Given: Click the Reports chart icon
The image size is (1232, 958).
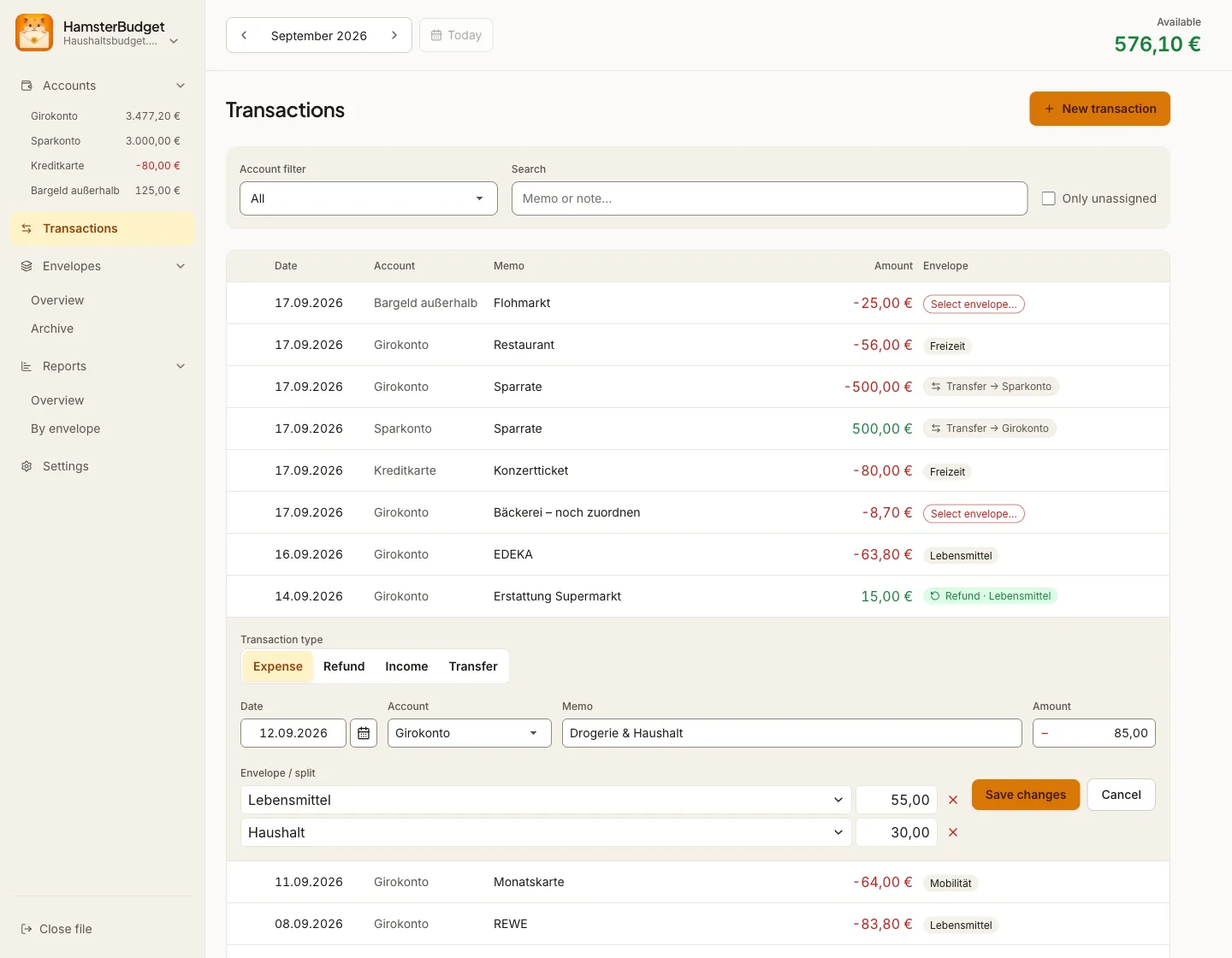Looking at the screenshot, I should click(x=27, y=366).
